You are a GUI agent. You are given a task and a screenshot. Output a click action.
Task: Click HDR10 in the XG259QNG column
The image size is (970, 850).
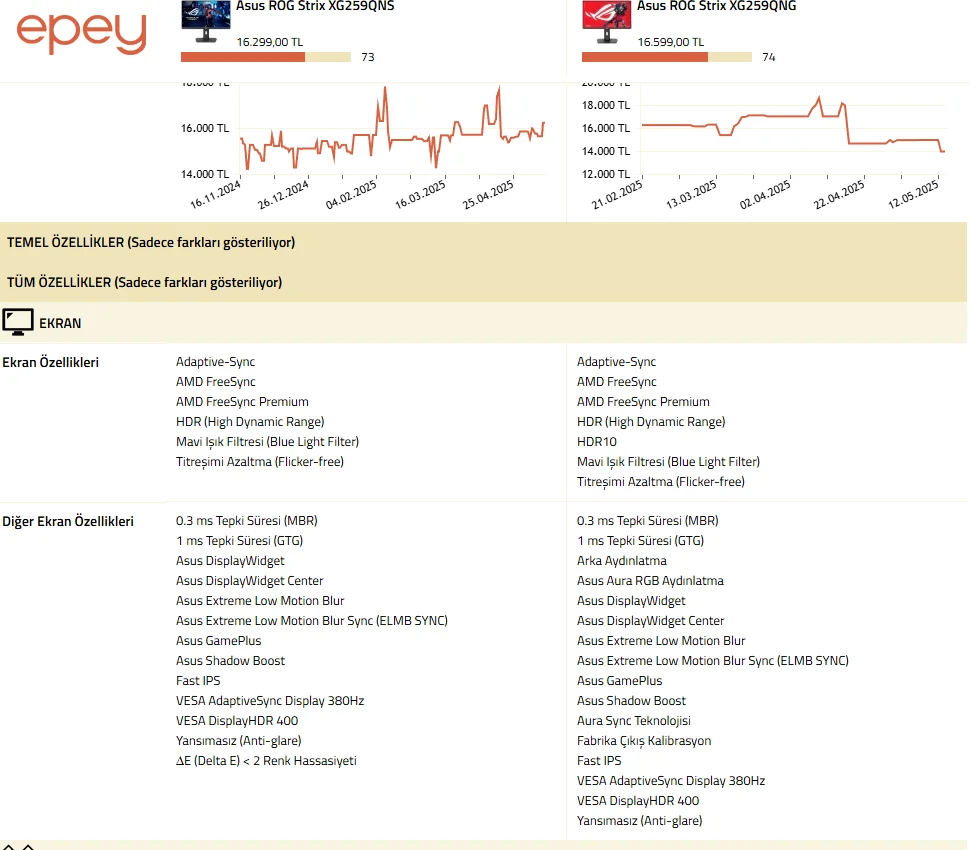(x=596, y=442)
